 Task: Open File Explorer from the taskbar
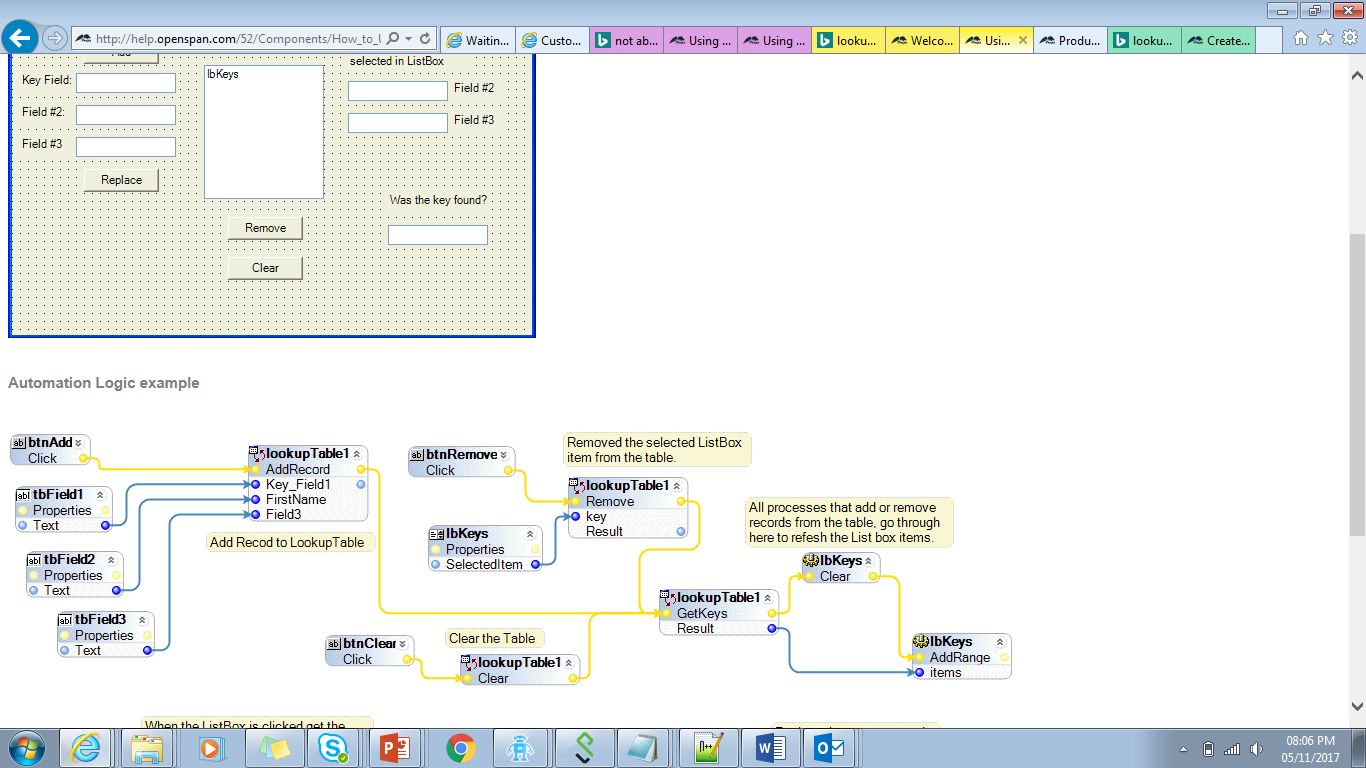point(148,748)
